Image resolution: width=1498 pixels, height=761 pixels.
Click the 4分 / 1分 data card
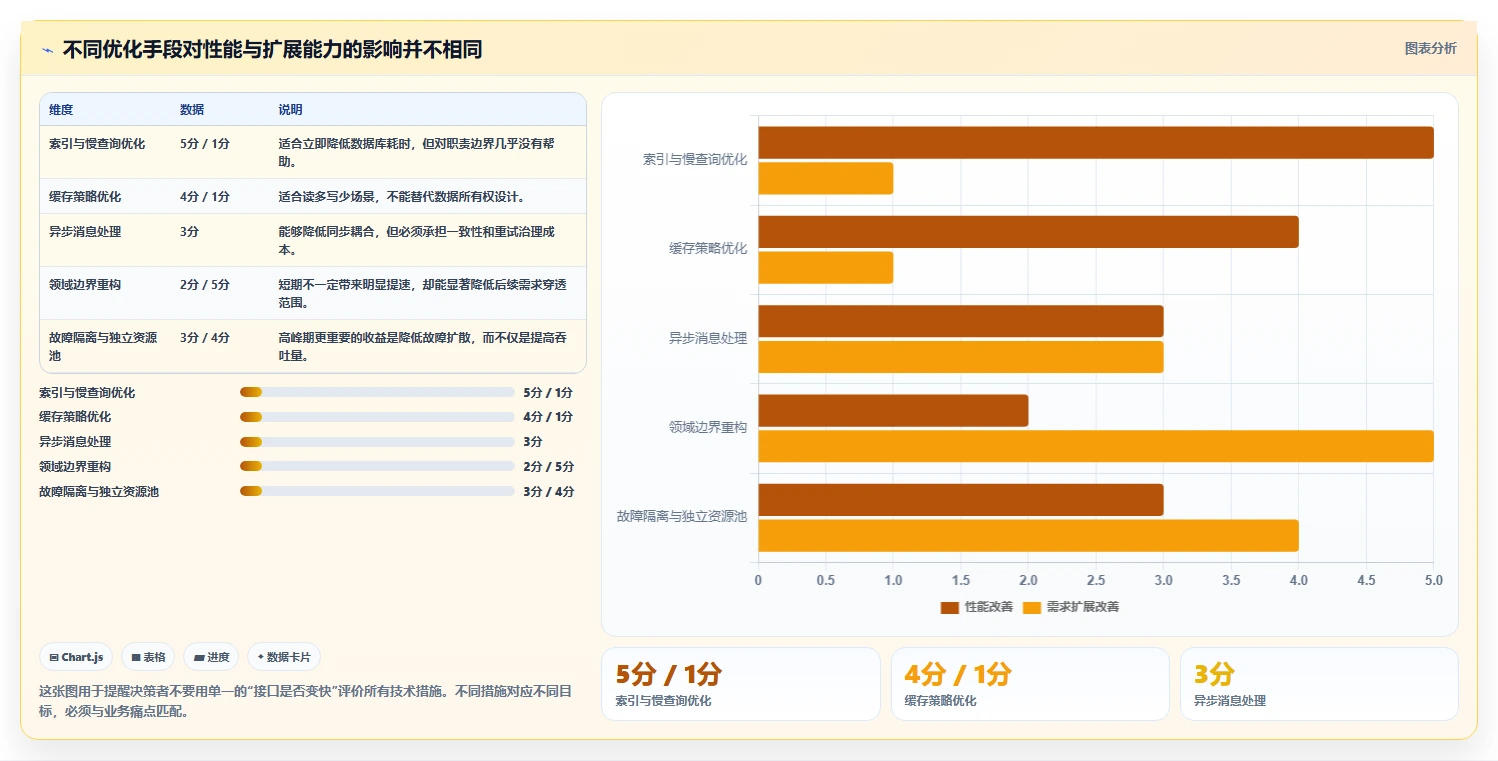tap(1030, 684)
